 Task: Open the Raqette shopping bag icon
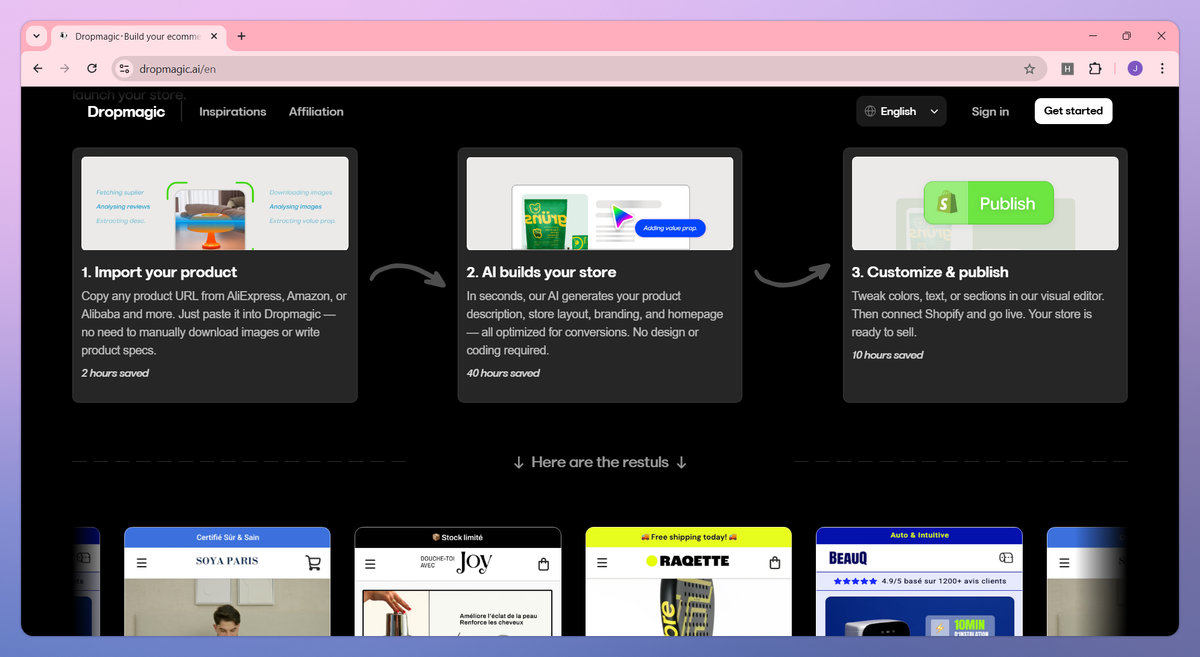[x=775, y=563]
